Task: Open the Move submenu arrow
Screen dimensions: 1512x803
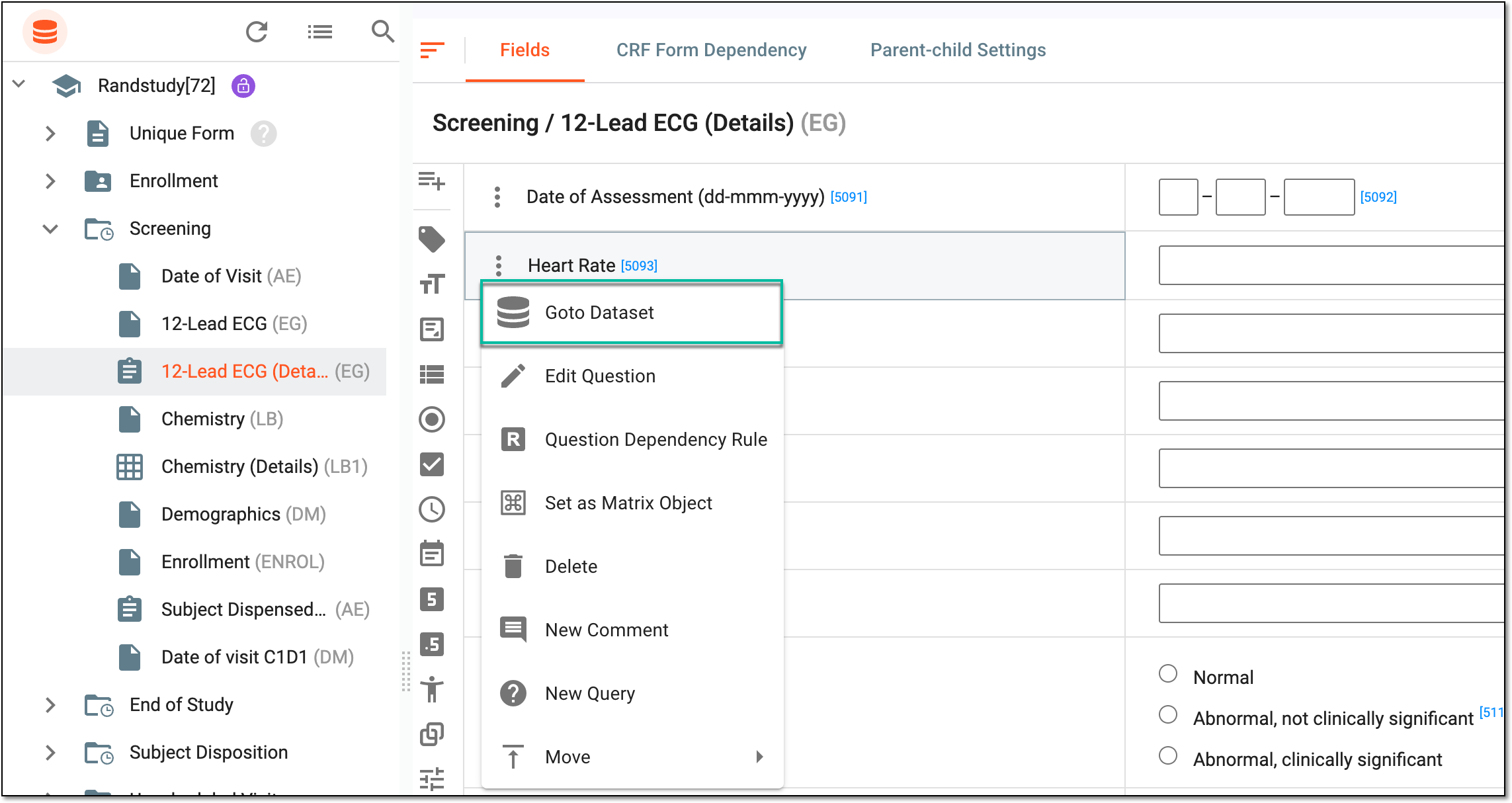Action: point(760,757)
